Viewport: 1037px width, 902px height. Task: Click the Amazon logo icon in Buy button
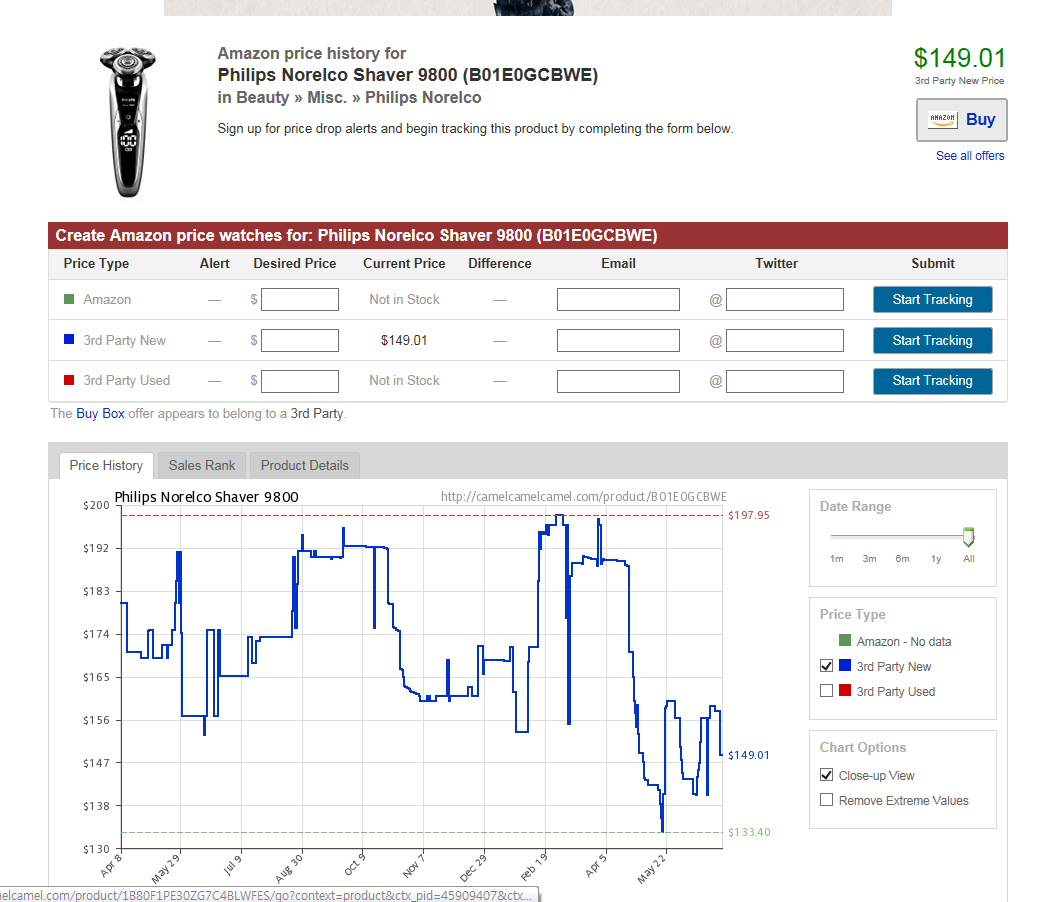942,120
